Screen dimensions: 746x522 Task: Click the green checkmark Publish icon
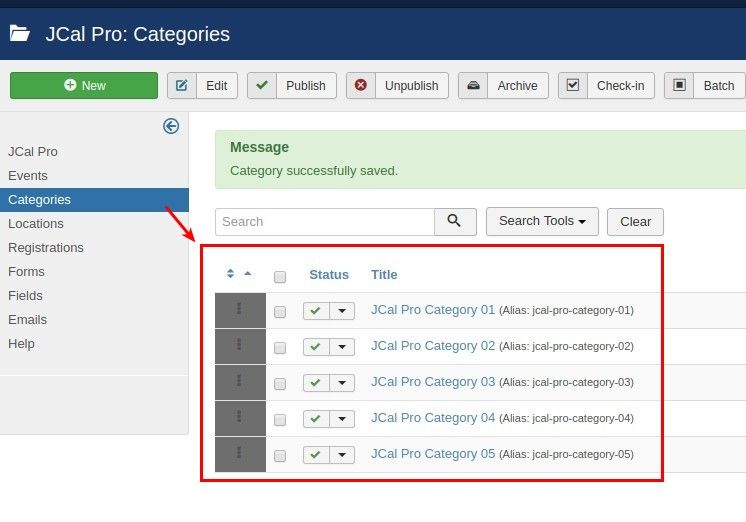(262, 86)
